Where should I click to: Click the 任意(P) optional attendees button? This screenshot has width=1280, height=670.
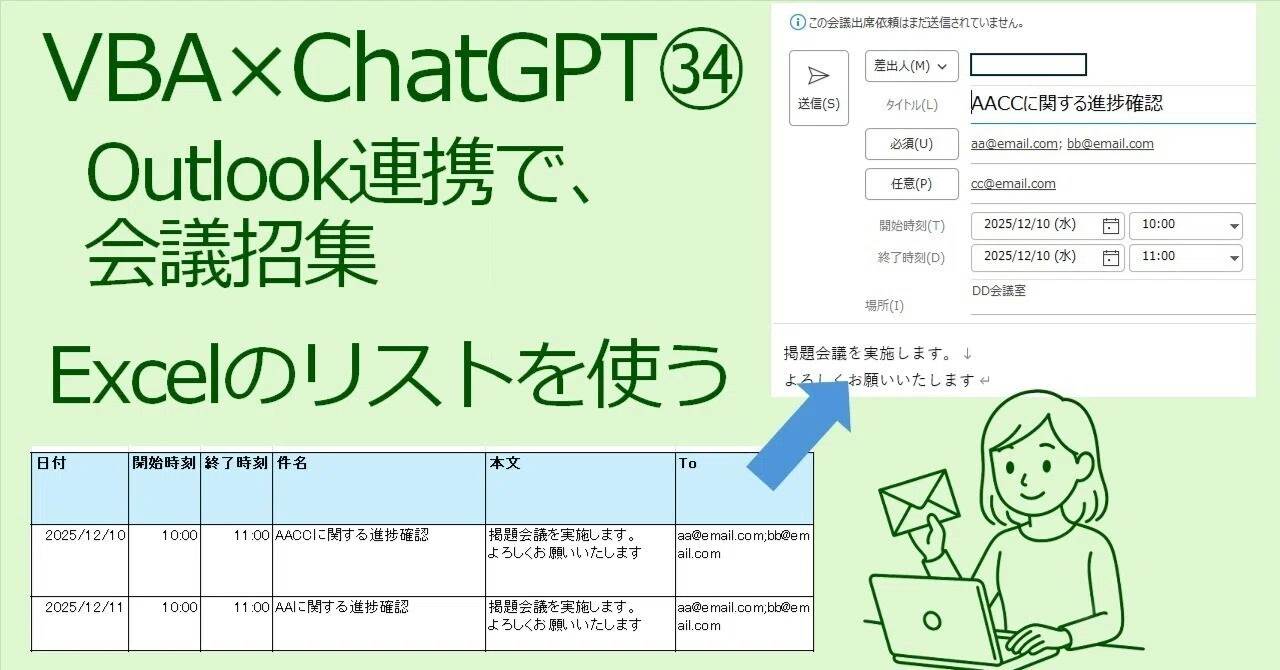pyautogui.click(x=911, y=184)
